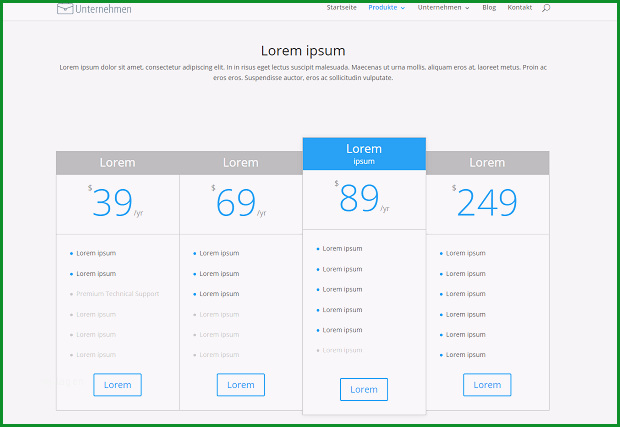
Task: Click the gray Lorem header above $69
Action: tap(241, 163)
